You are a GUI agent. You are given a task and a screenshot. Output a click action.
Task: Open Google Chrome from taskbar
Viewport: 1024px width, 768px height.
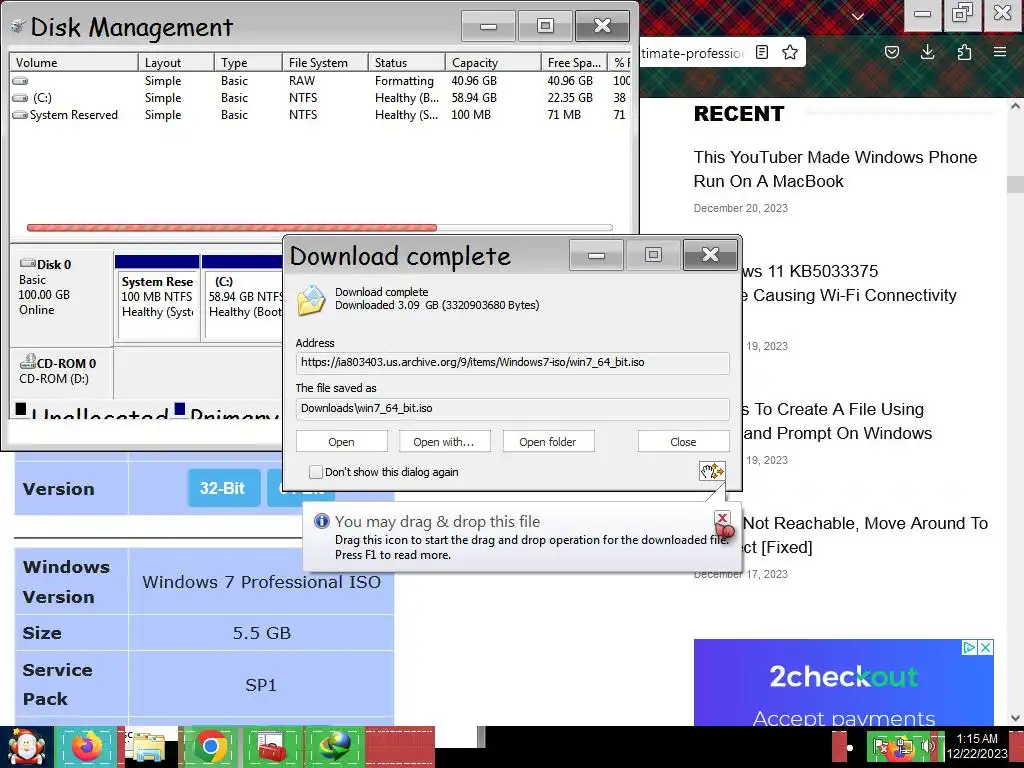(210, 746)
